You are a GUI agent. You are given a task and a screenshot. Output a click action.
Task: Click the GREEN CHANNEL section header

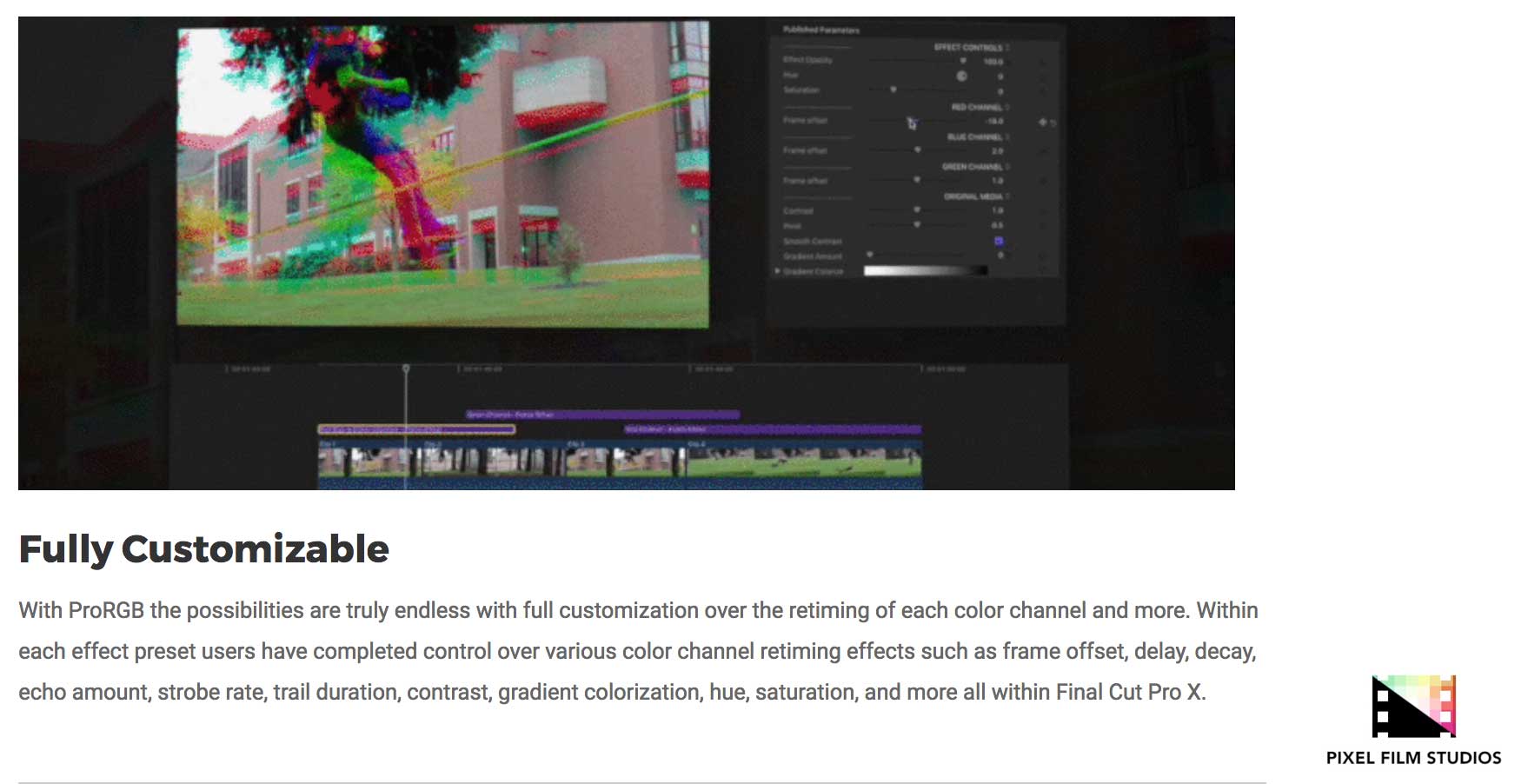click(973, 166)
